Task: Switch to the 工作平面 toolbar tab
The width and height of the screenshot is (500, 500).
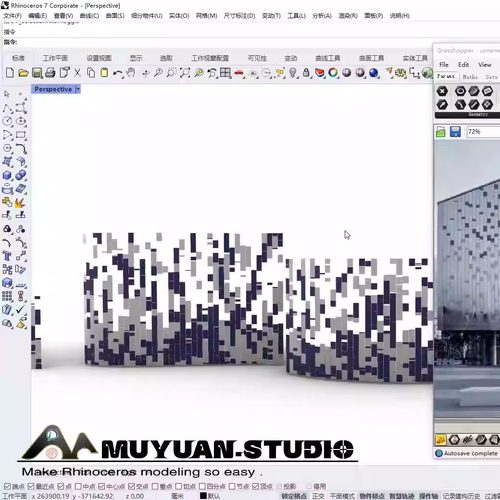Action: (x=55, y=58)
